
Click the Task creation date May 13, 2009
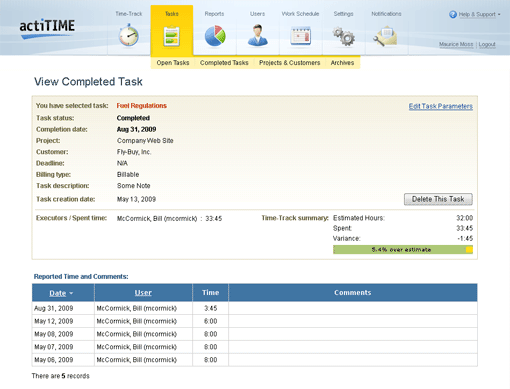(136, 199)
